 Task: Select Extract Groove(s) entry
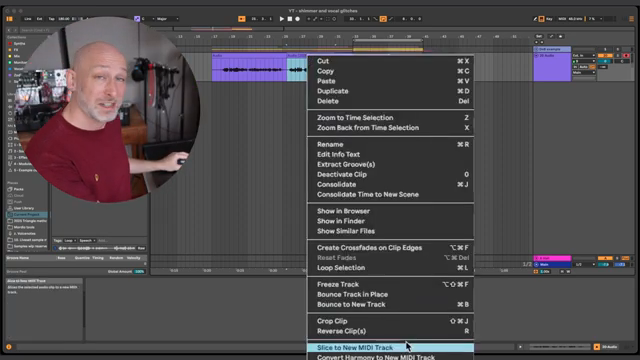click(391, 164)
